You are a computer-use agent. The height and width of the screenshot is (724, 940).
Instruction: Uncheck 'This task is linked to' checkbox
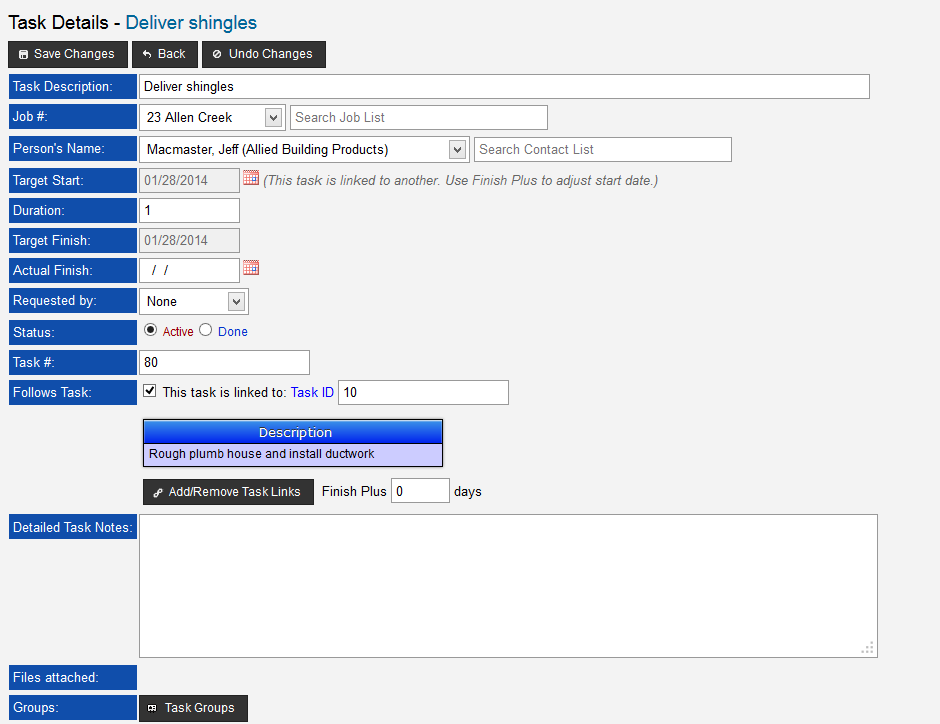tap(150, 391)
